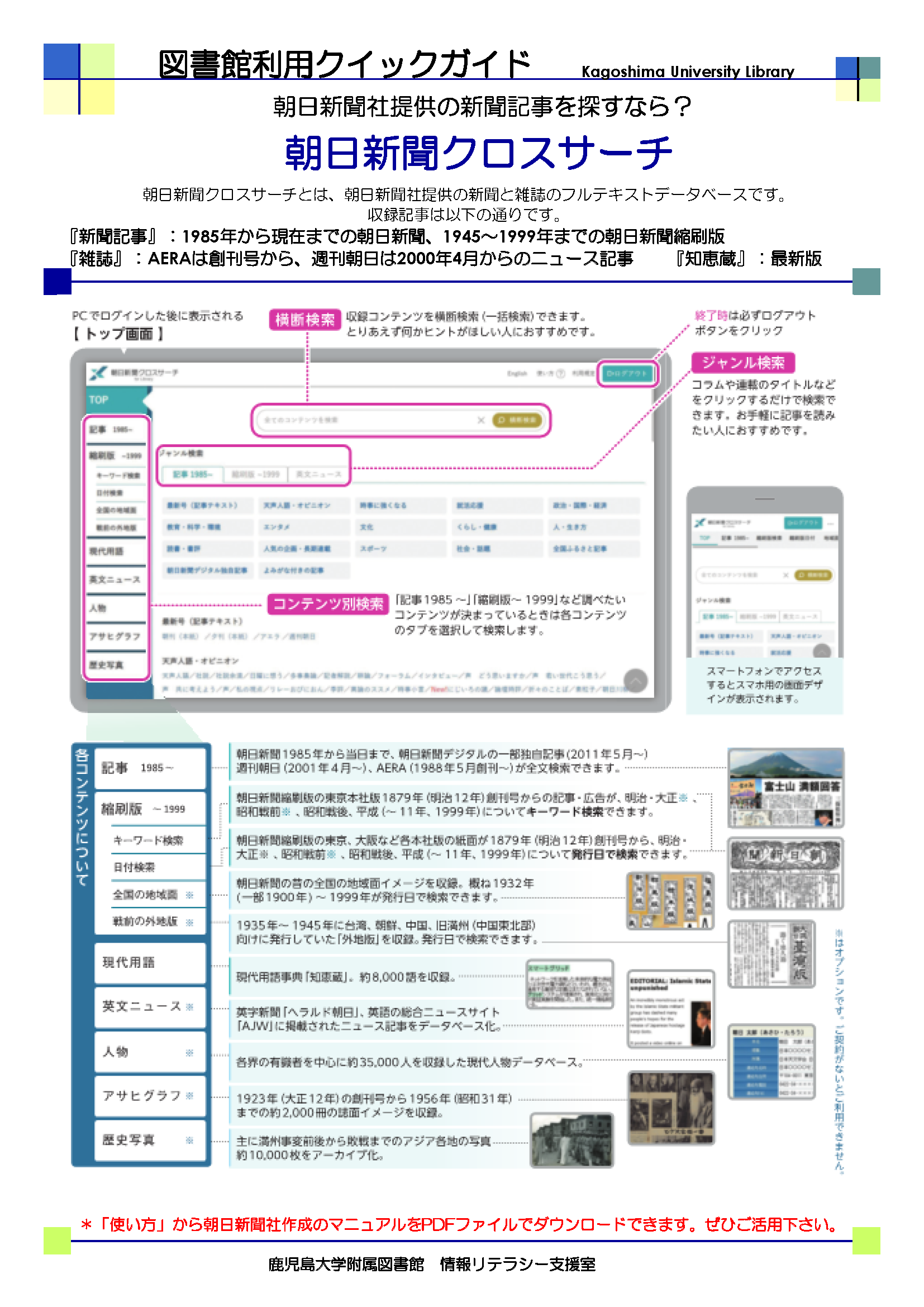Open 歴史写真 in the tablet sidebar
924x1307 pixels.
[x=116, y=664]
